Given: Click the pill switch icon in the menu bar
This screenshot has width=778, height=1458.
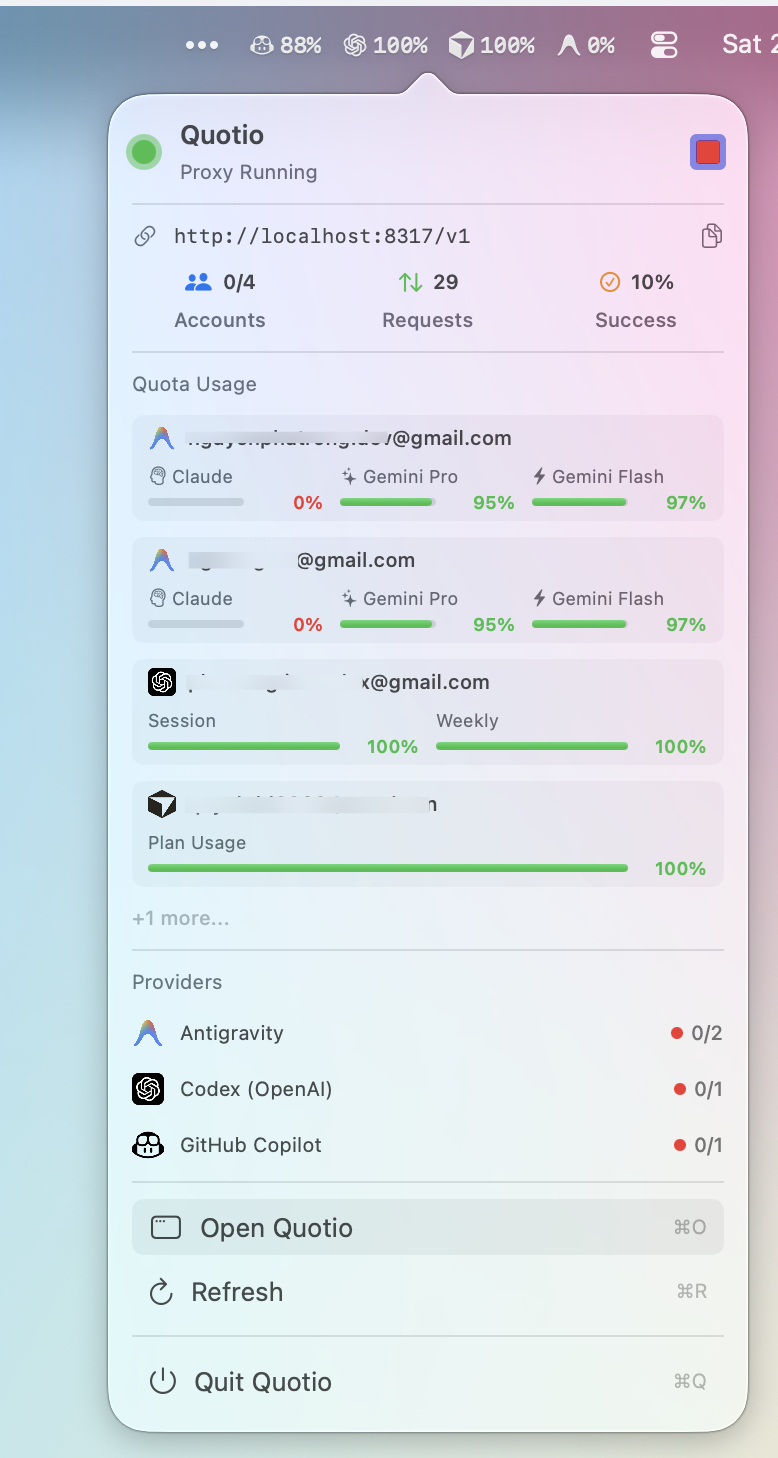Looking at the screenshot, I should click(664, 44).
